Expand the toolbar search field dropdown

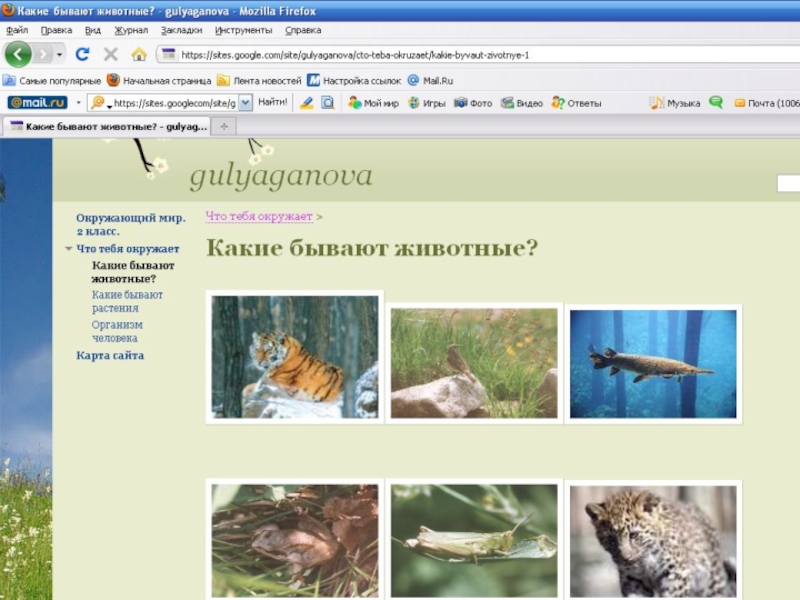click(245, 103)
